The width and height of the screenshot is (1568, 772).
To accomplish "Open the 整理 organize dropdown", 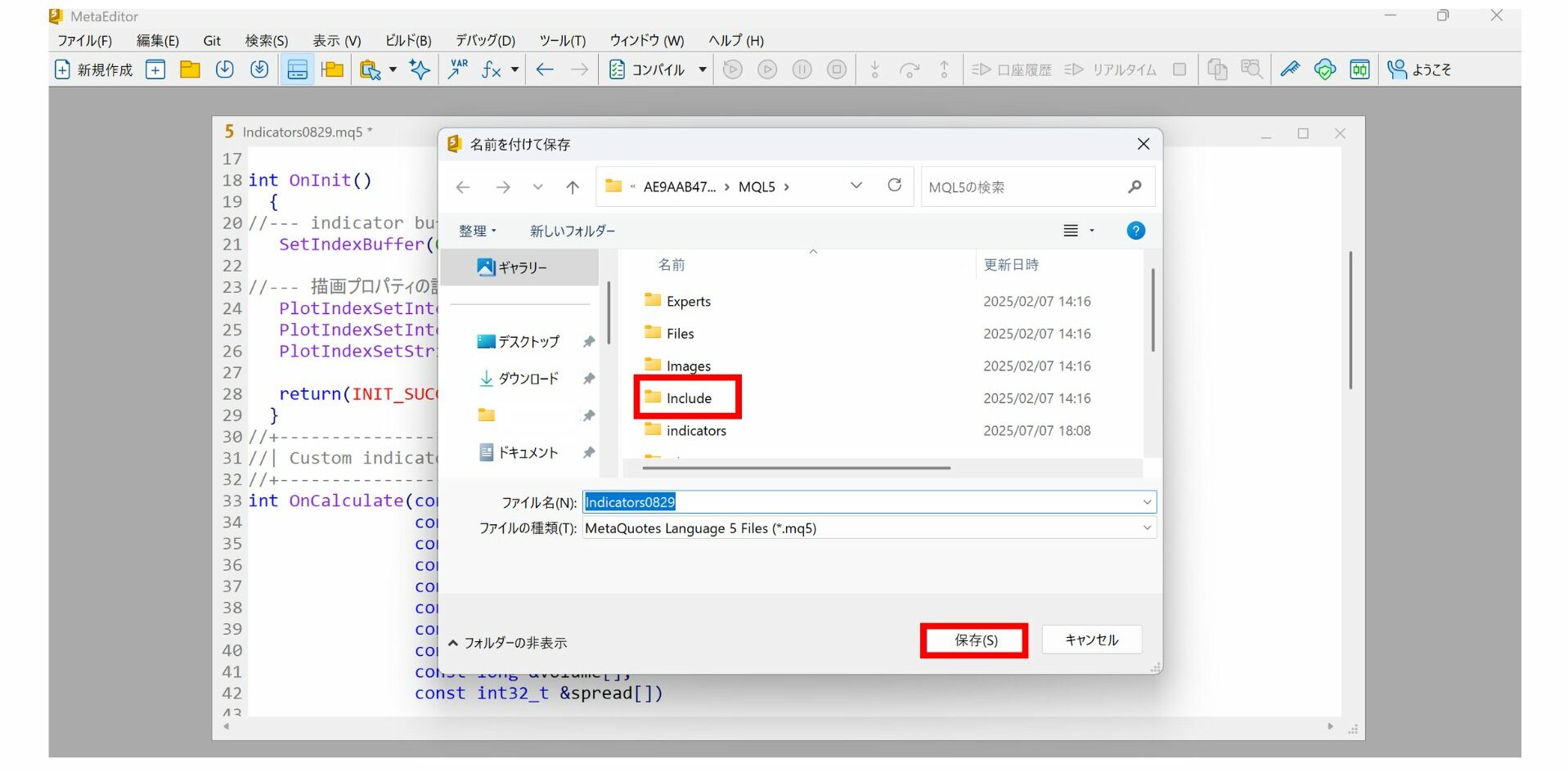I will 478,231.
